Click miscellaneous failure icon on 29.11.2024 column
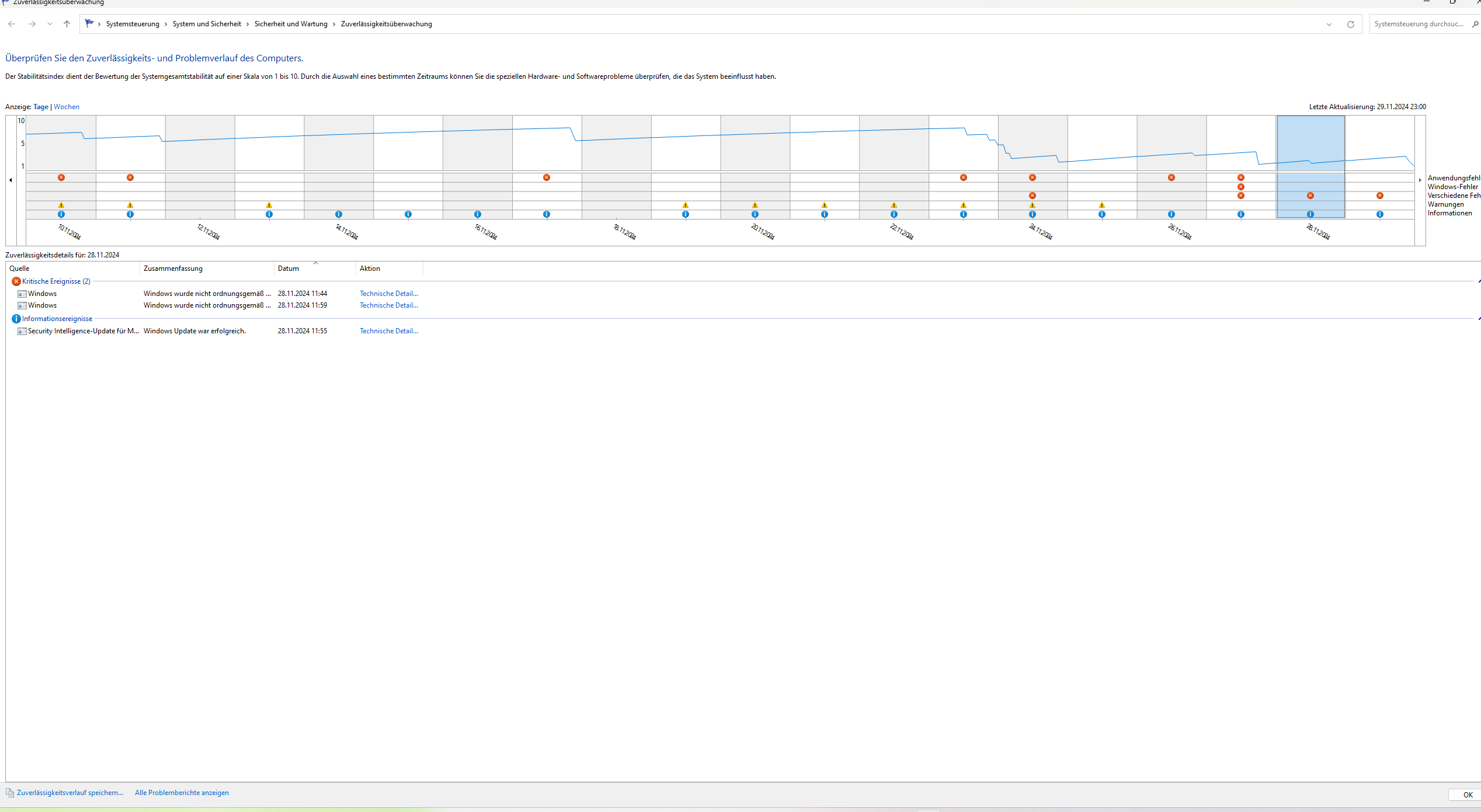 [x=1380, y=196]
